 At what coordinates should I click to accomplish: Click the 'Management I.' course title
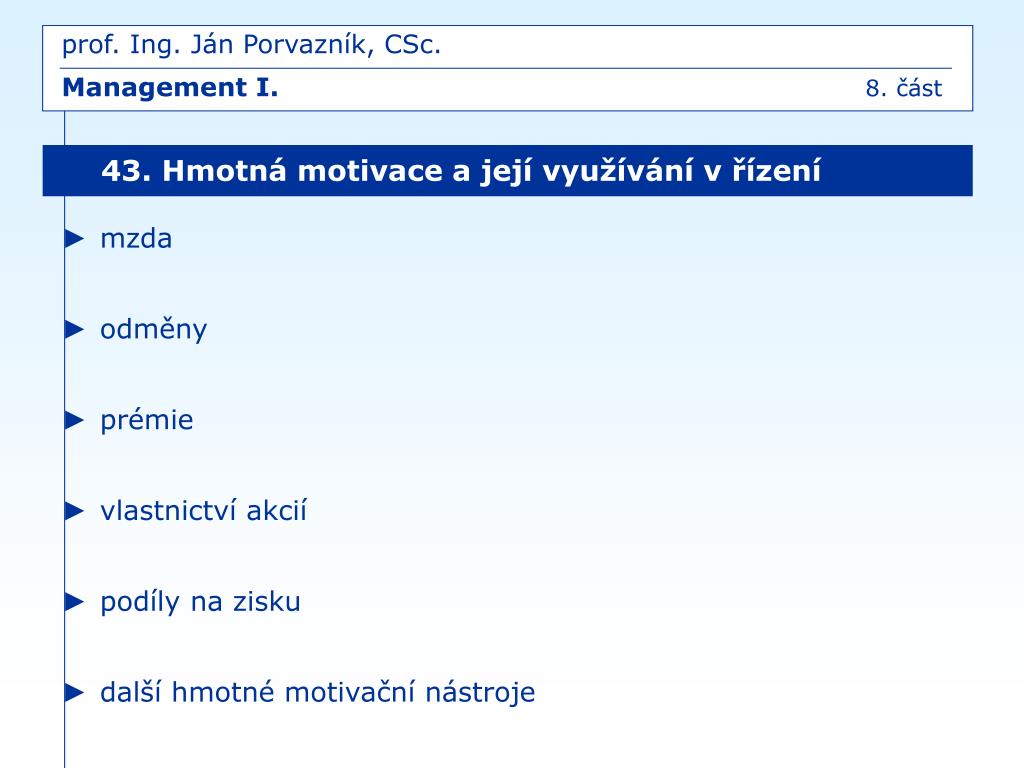(x=170, y=88)
